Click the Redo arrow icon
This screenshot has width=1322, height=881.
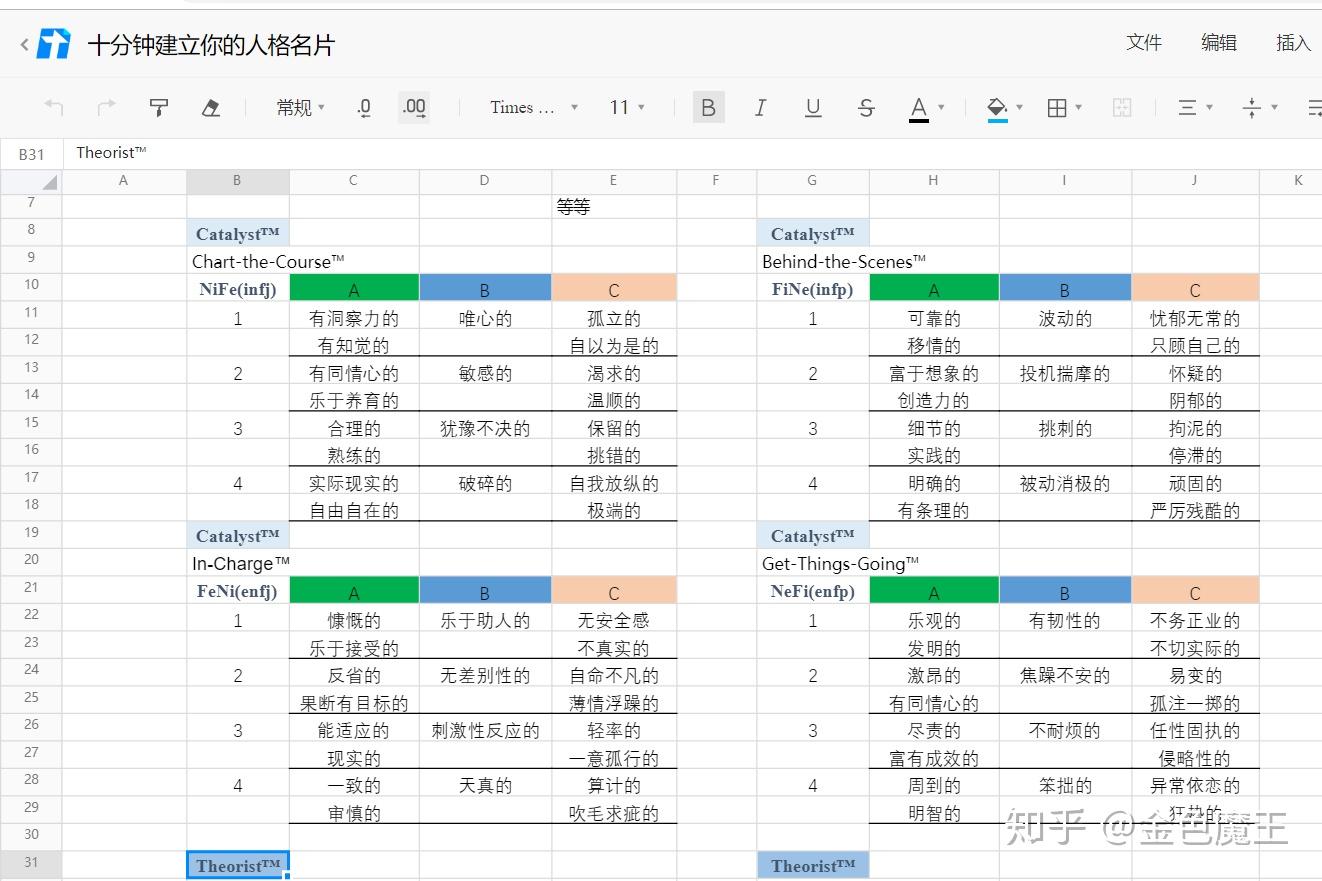pyautogui.click(x=106, y=107)
